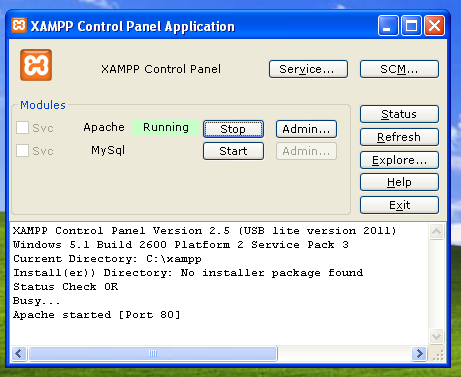Click the Status button
This screenshot has width=461, height=377.
tap(399, 114)
